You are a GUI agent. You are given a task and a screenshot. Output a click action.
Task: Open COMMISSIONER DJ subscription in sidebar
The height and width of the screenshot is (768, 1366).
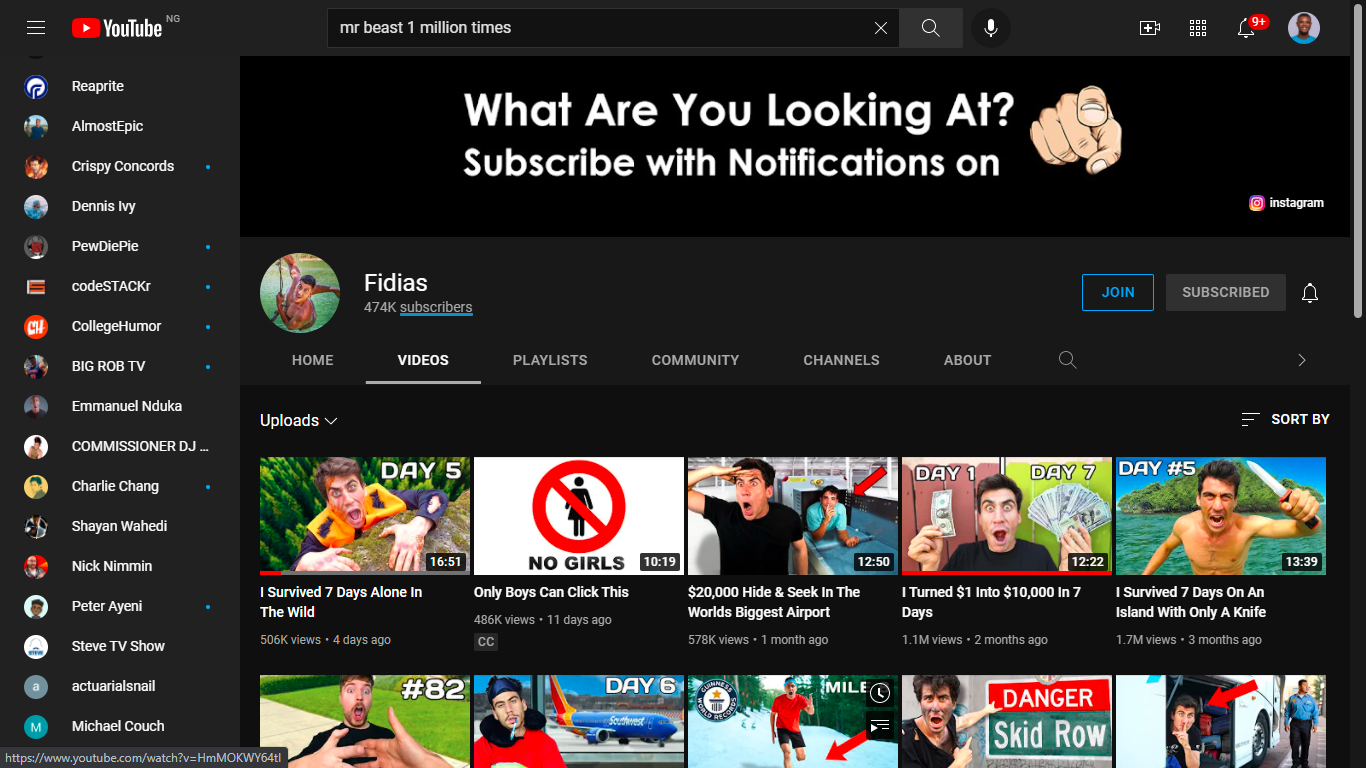pos(120,446)
